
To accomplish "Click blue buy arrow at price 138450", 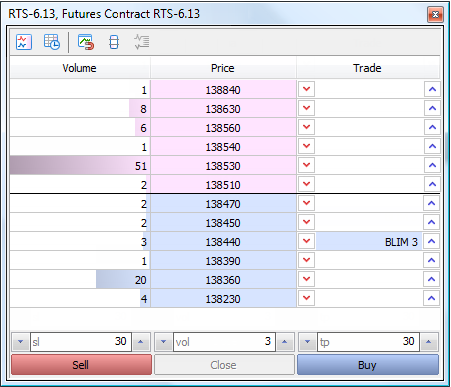I will (x=431, y=222).
